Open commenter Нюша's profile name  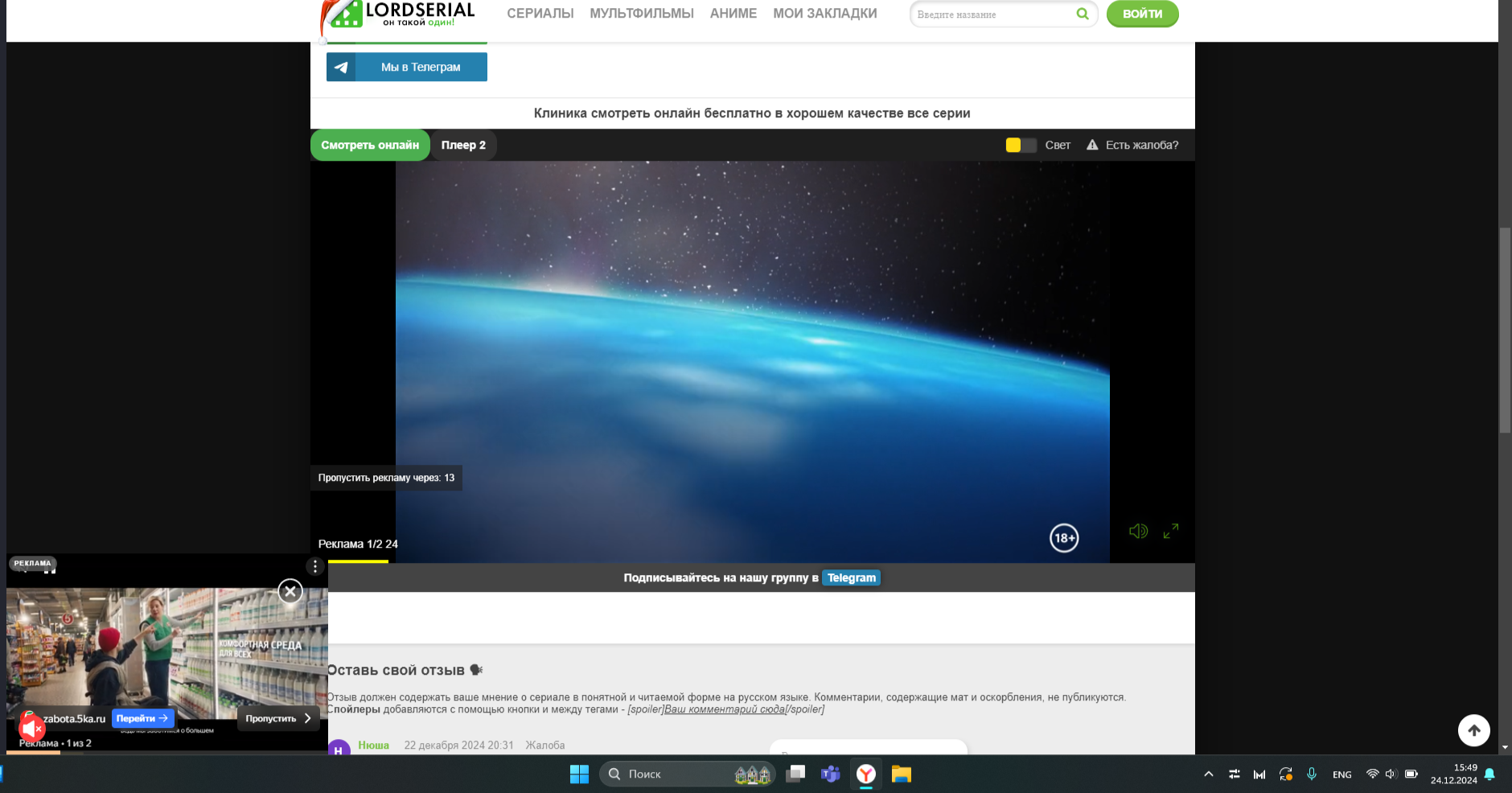(373, 745)
